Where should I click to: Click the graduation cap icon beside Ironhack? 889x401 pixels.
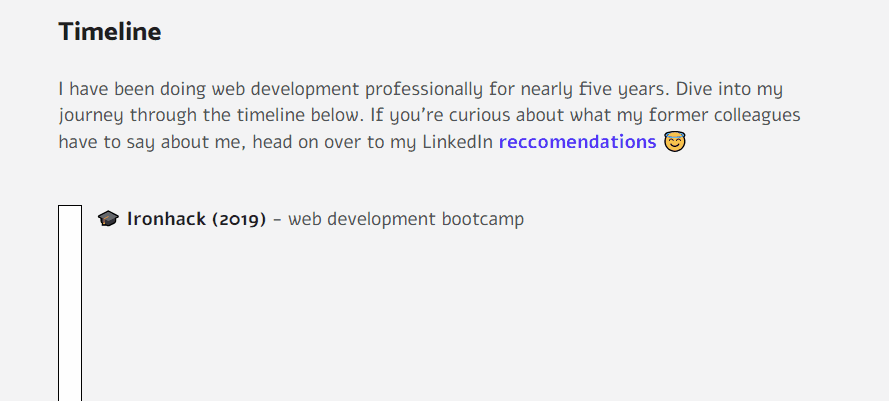(x=108, y=219)
